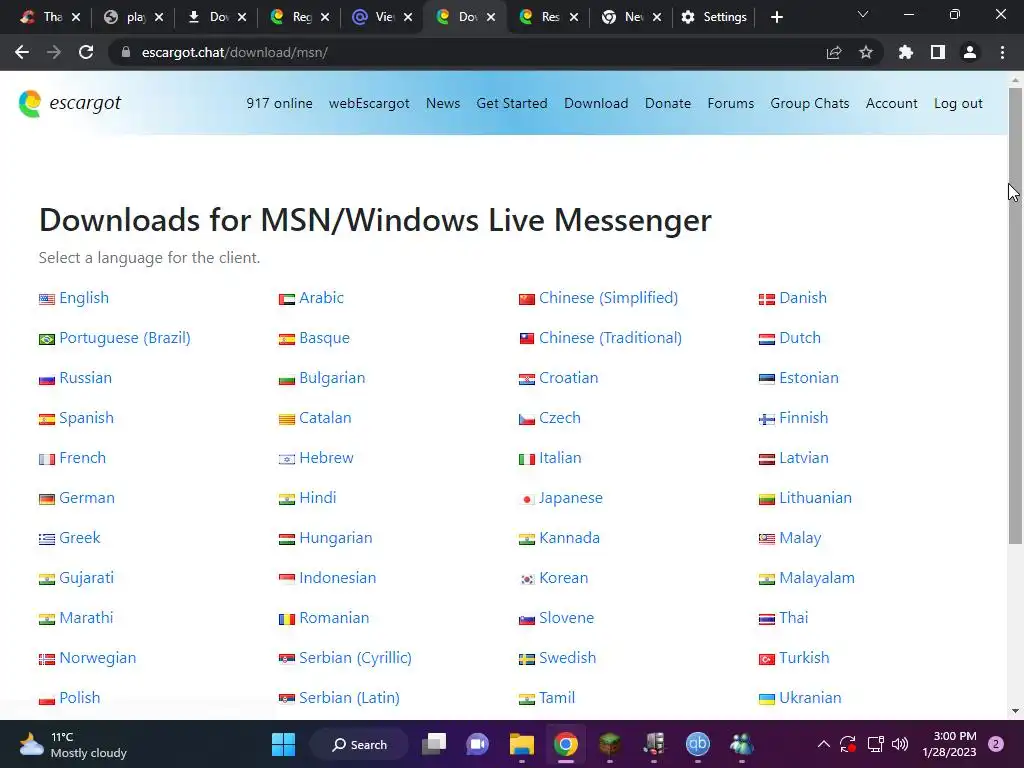1024x768 pixels.
Task: Click the taskbar Search box
Action: coord(359,744)
